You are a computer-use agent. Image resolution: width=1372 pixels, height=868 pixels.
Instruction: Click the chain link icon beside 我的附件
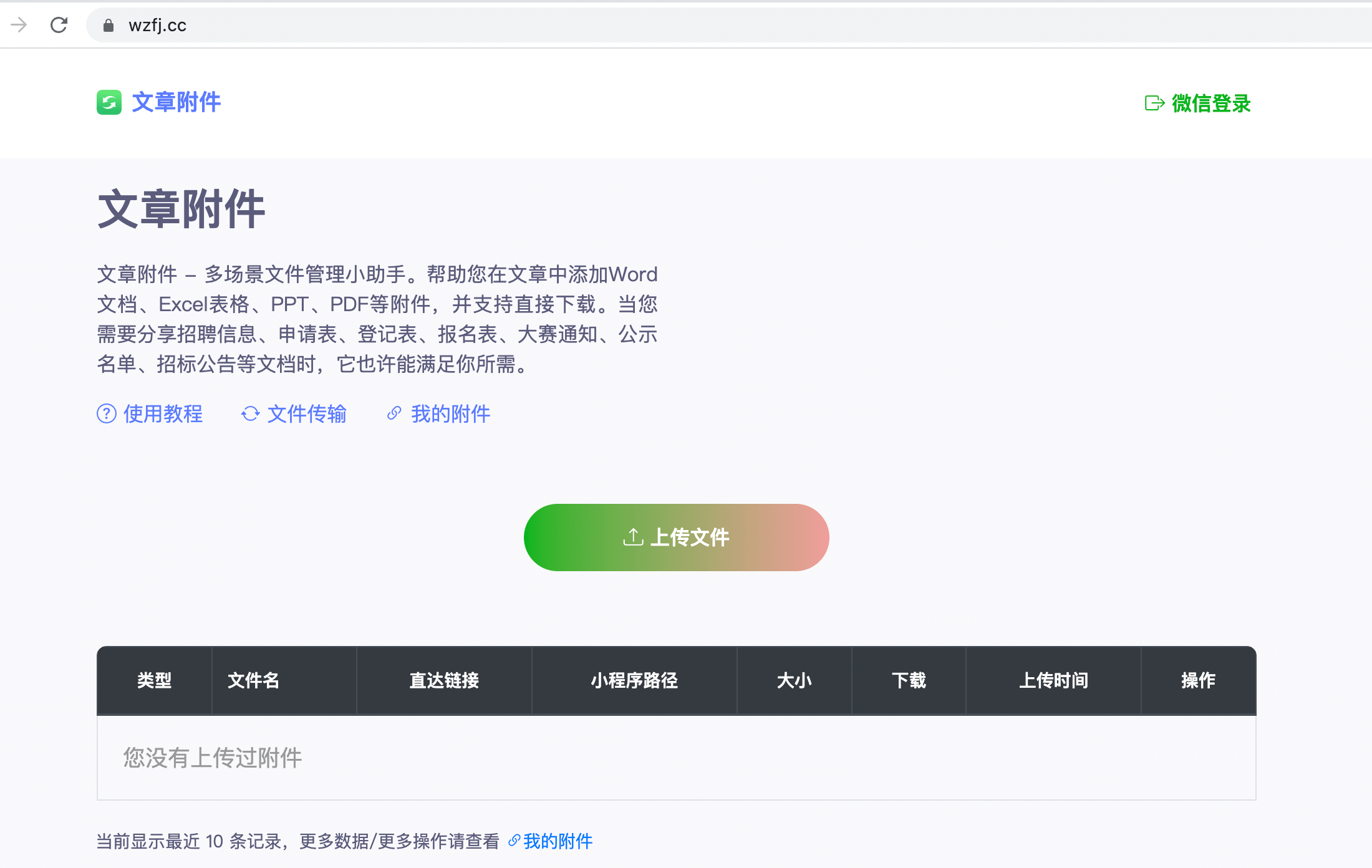pos(394,413)
